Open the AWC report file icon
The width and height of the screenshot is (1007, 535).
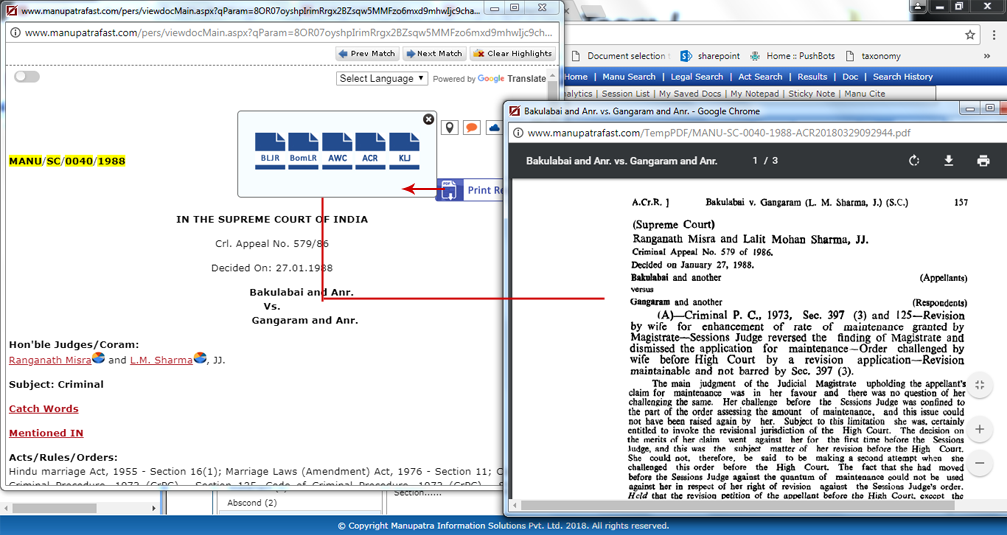click(337, 151)
